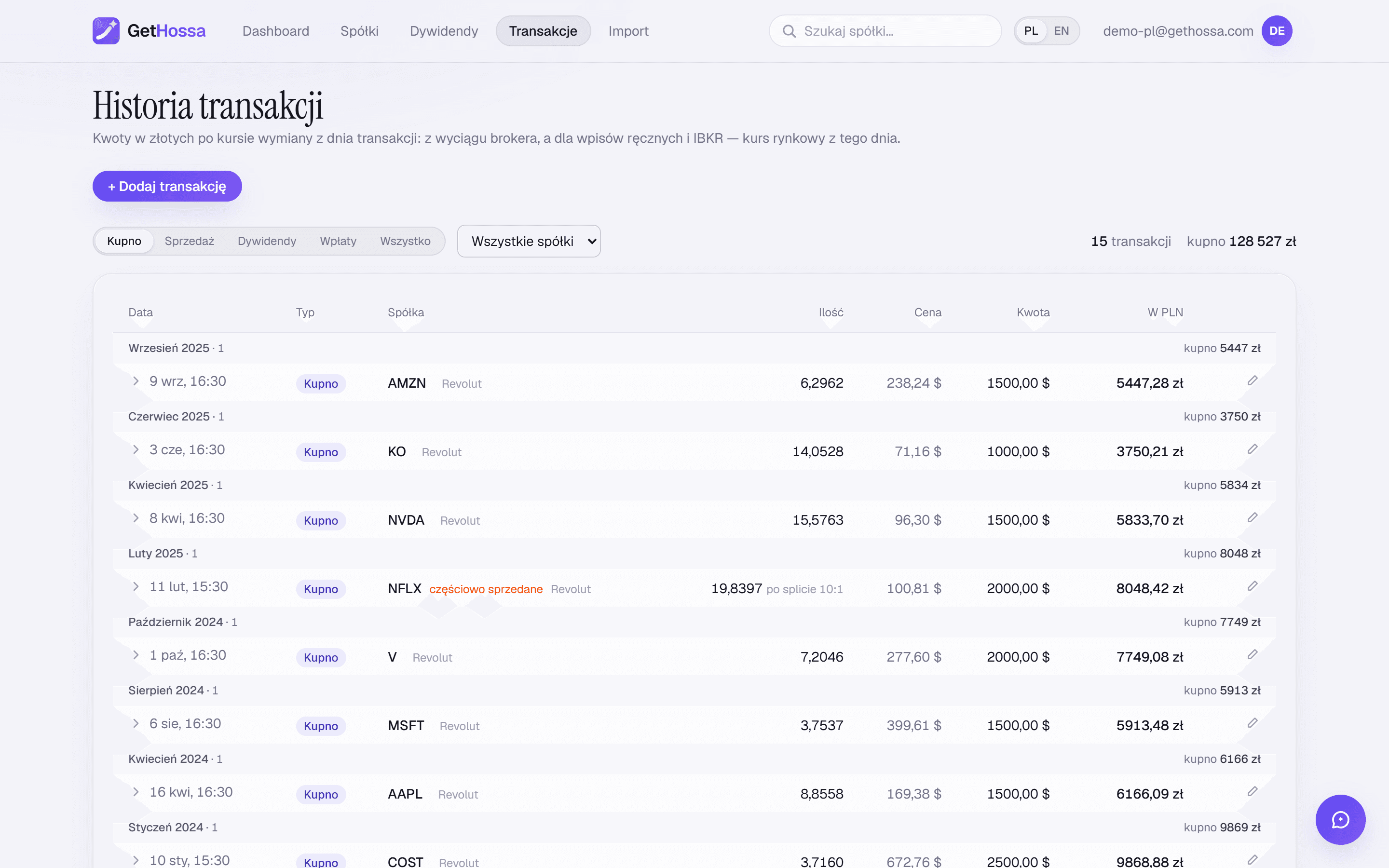Sort by the W PLN column header
Viewport: 1389px width, 868px height.
pos(1165,312)
